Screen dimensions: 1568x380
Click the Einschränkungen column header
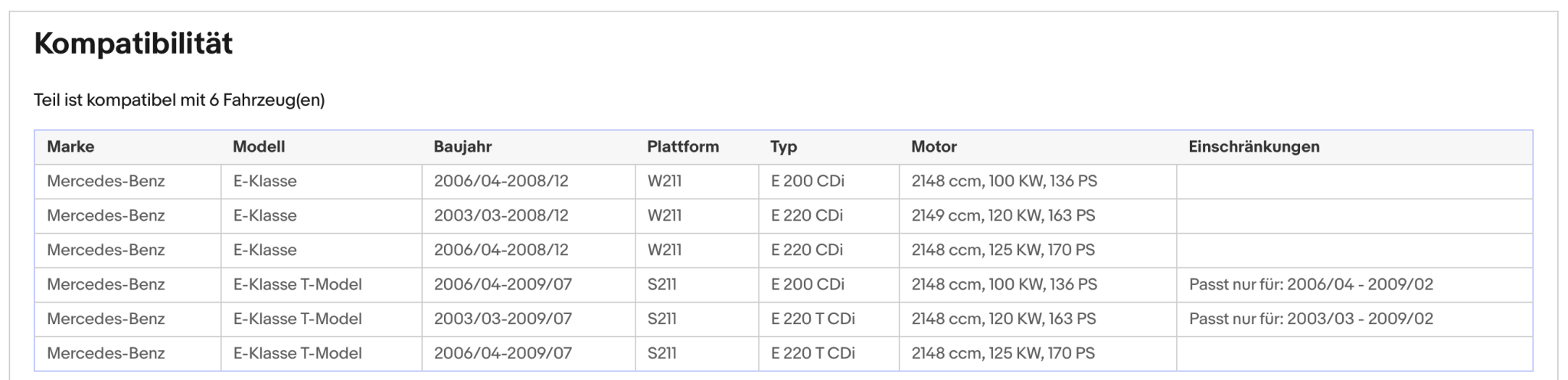1254,146
